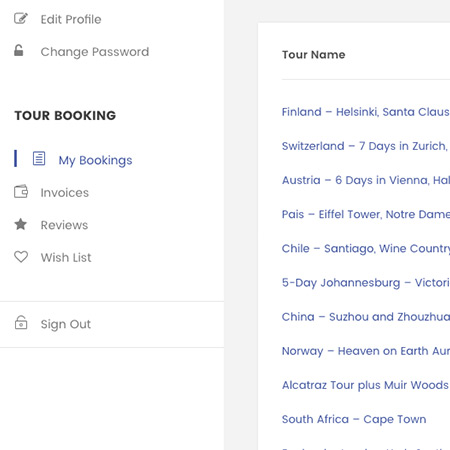Open the Edit Profile menu item
The height and width of the screenshot is (450, 450).
(71, 19)
